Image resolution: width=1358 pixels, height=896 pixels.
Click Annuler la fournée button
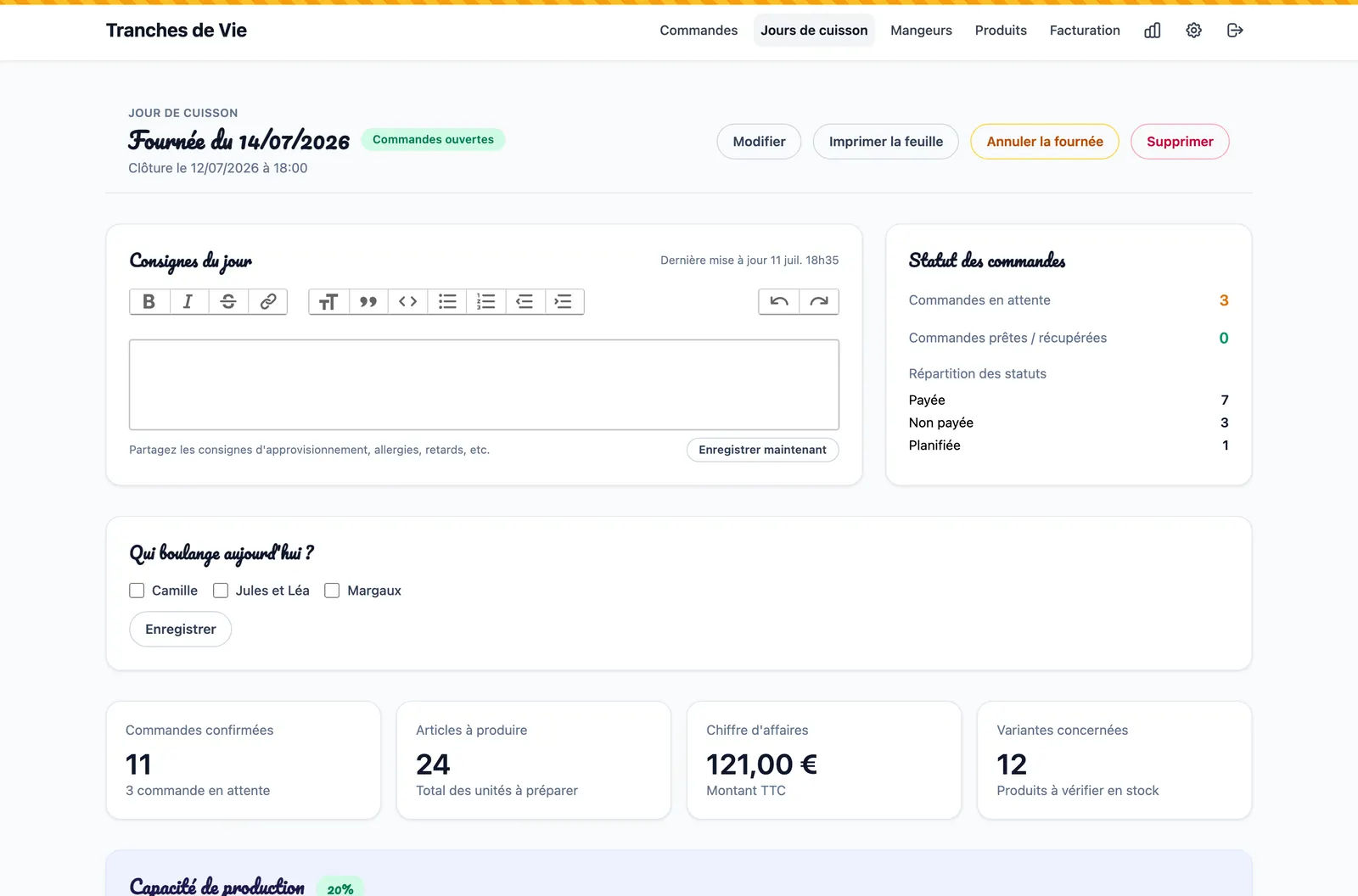[x=1045, y=142]
